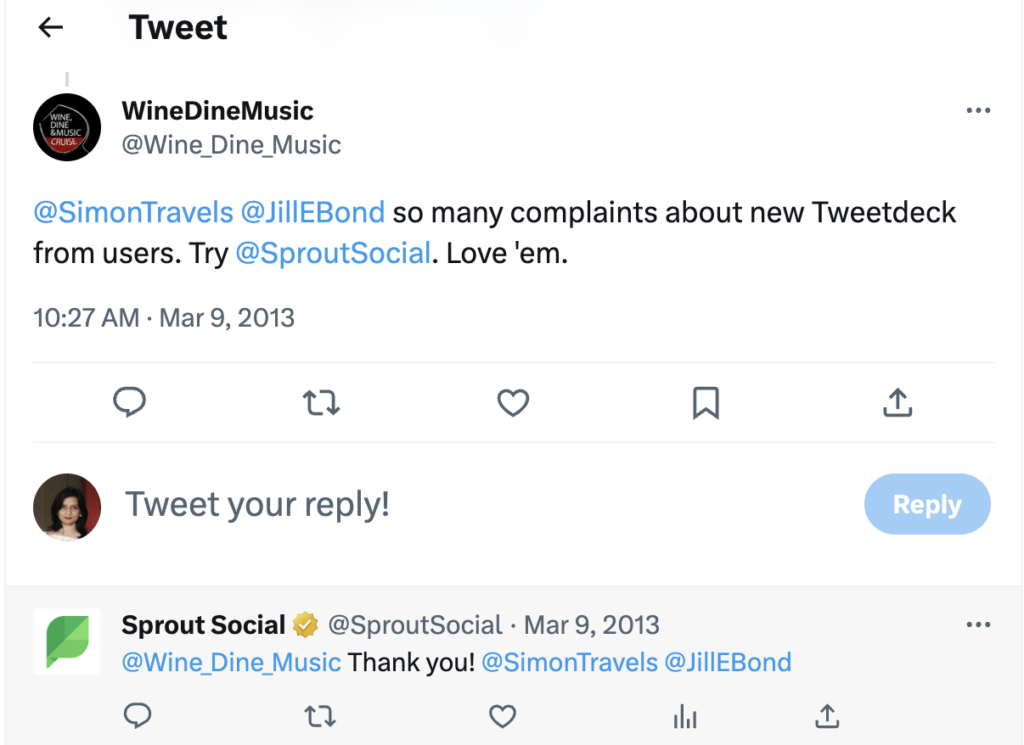Comment on the Sprout Social reply
This screenshot has height=745, width=1024.
pos(137,716)
